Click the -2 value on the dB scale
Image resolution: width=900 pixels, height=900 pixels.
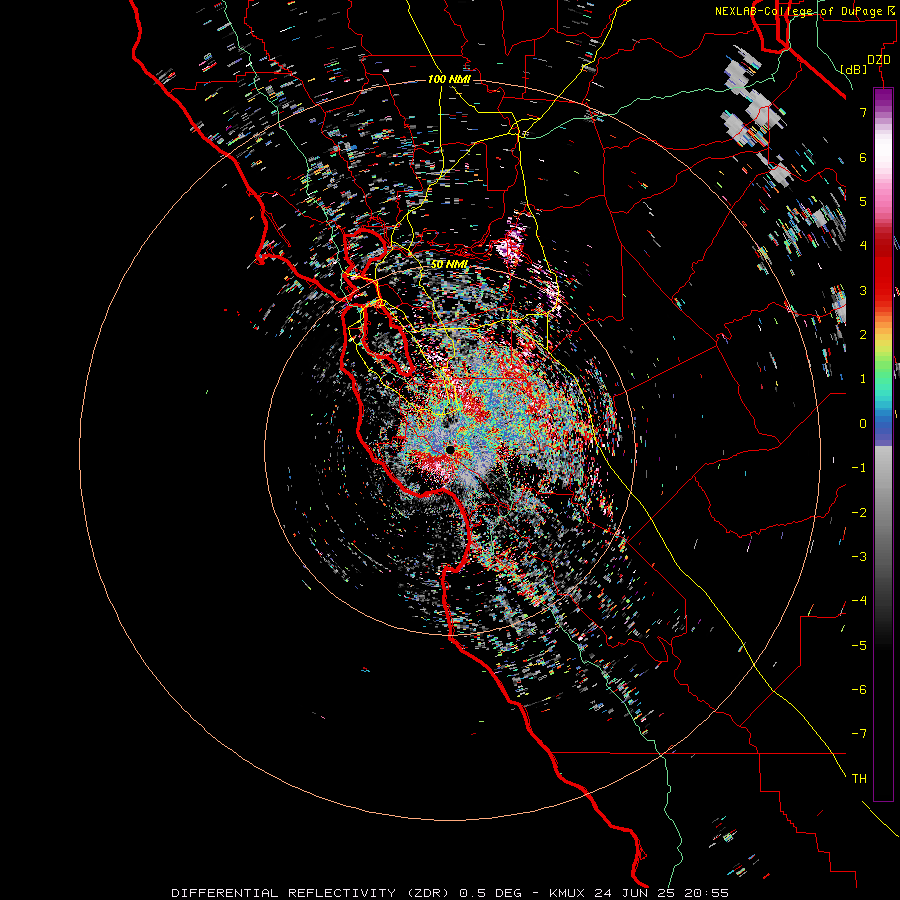(859, 512)
